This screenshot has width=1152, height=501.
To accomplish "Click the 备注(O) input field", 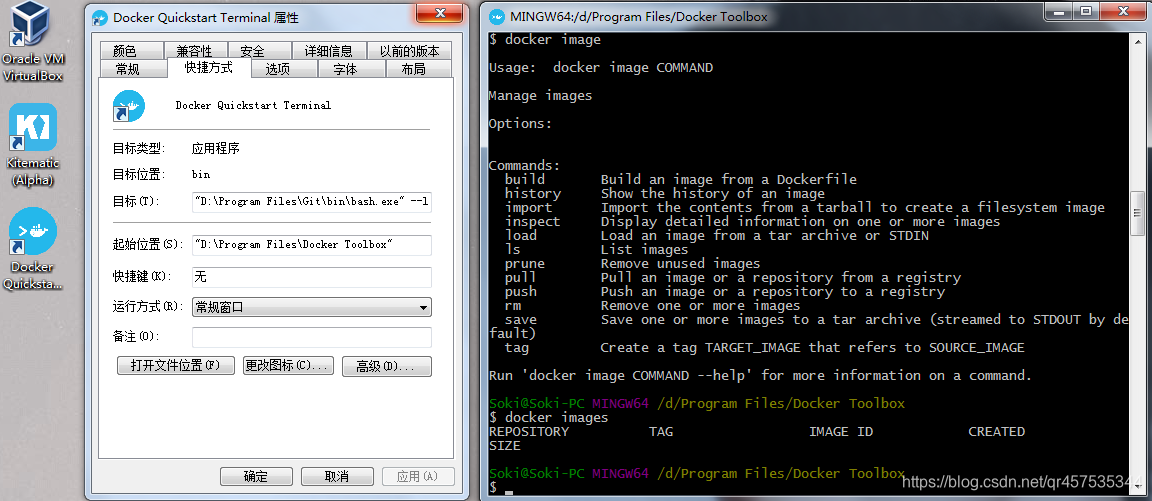I will tap(312, 337).
